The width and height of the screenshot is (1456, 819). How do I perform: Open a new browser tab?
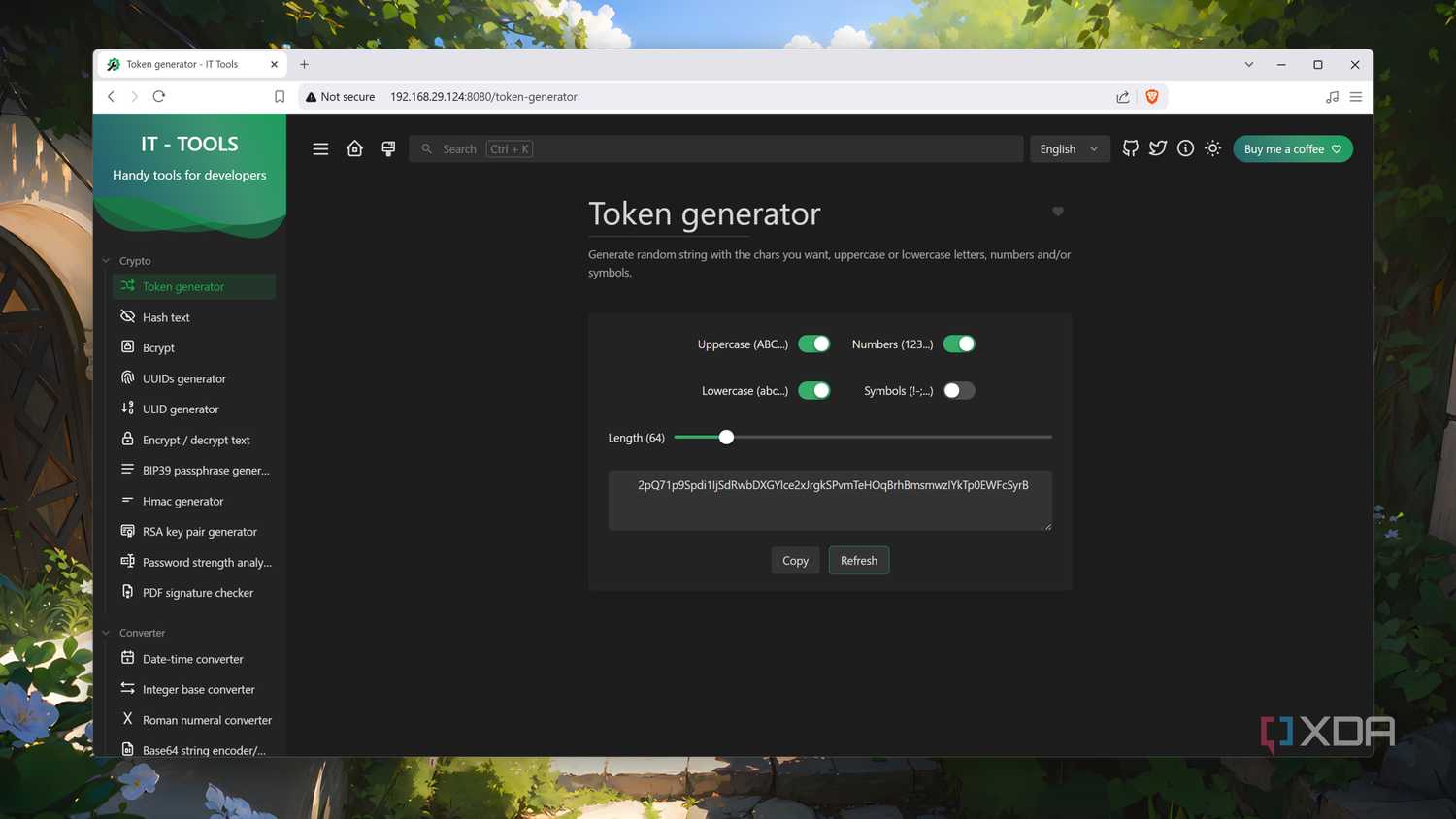point(304,65)
